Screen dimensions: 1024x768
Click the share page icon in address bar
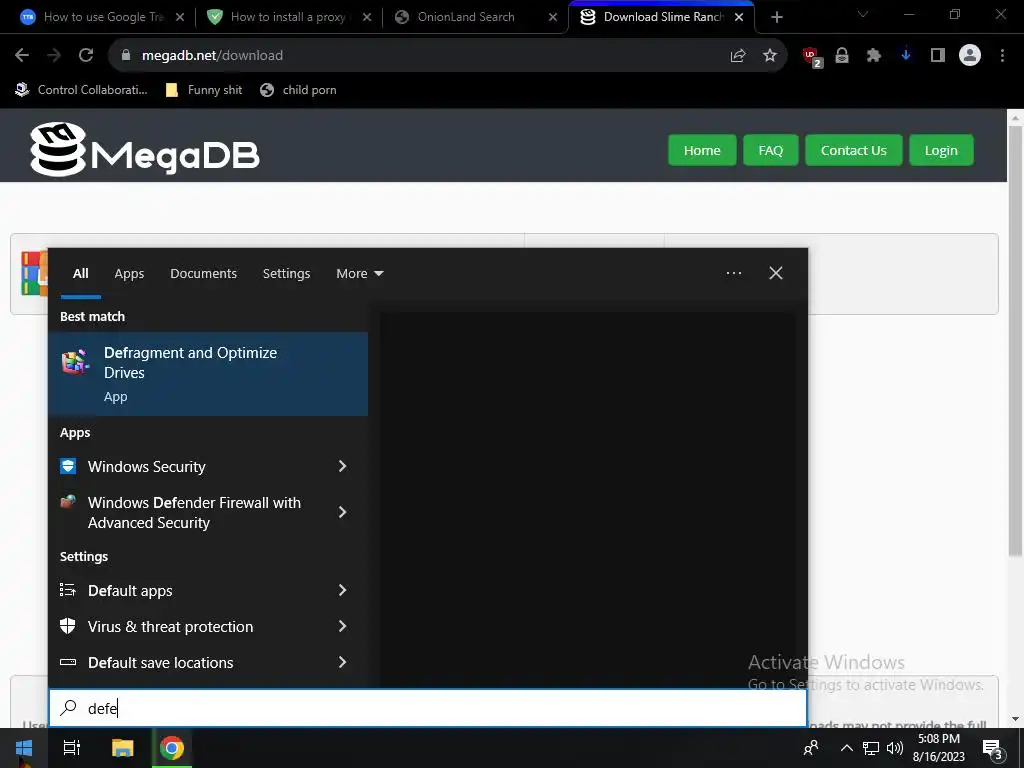(738, 56)
